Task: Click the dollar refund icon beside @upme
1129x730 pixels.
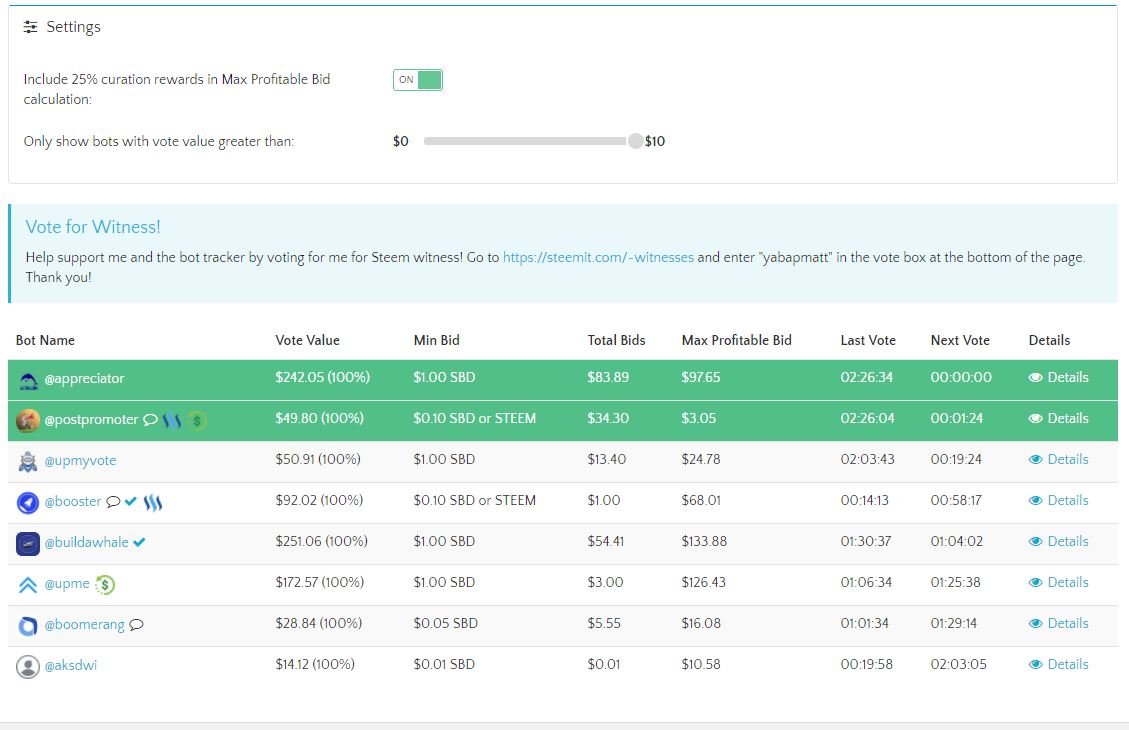Action: [x=105, y=585]
